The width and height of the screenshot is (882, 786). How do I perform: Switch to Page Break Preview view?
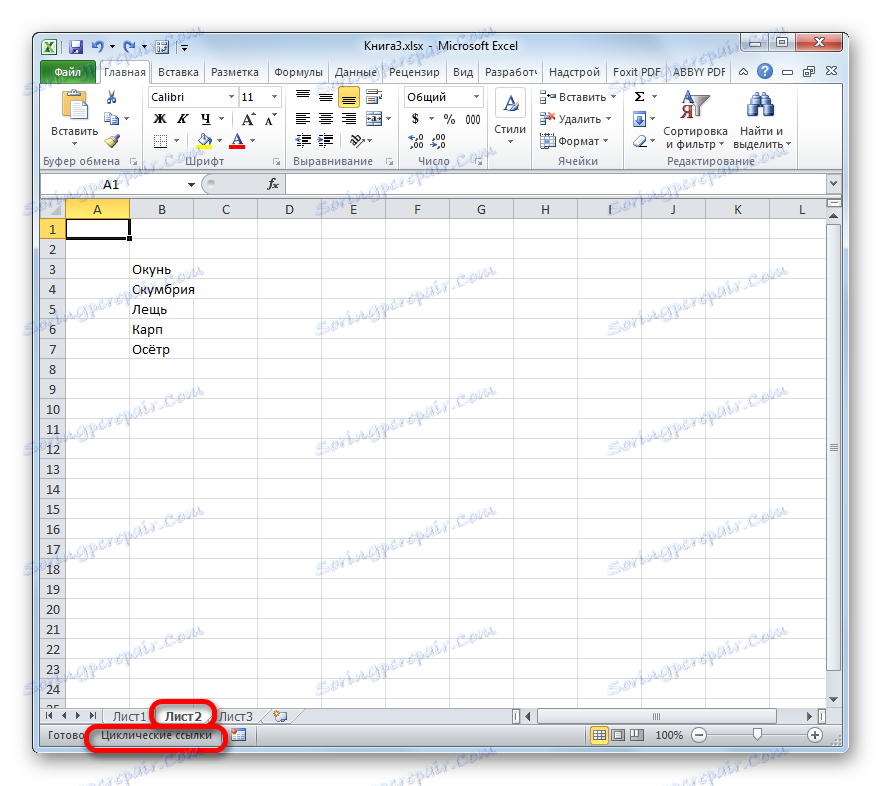click(x=637, y=735)
